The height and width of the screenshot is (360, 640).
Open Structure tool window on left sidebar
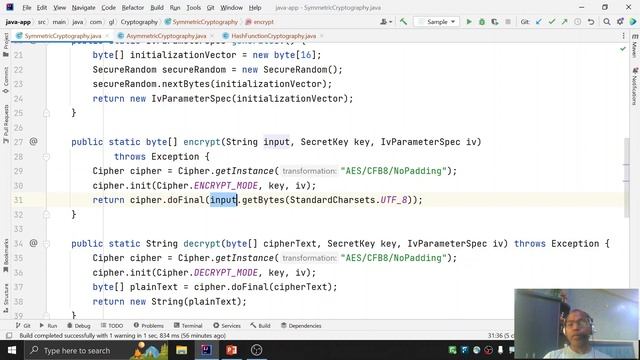6,298
